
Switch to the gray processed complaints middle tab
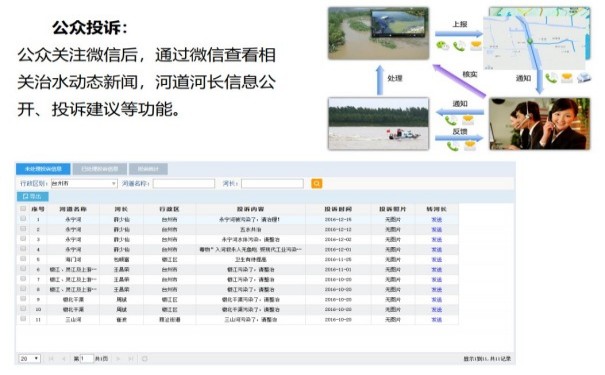point(100,169)
